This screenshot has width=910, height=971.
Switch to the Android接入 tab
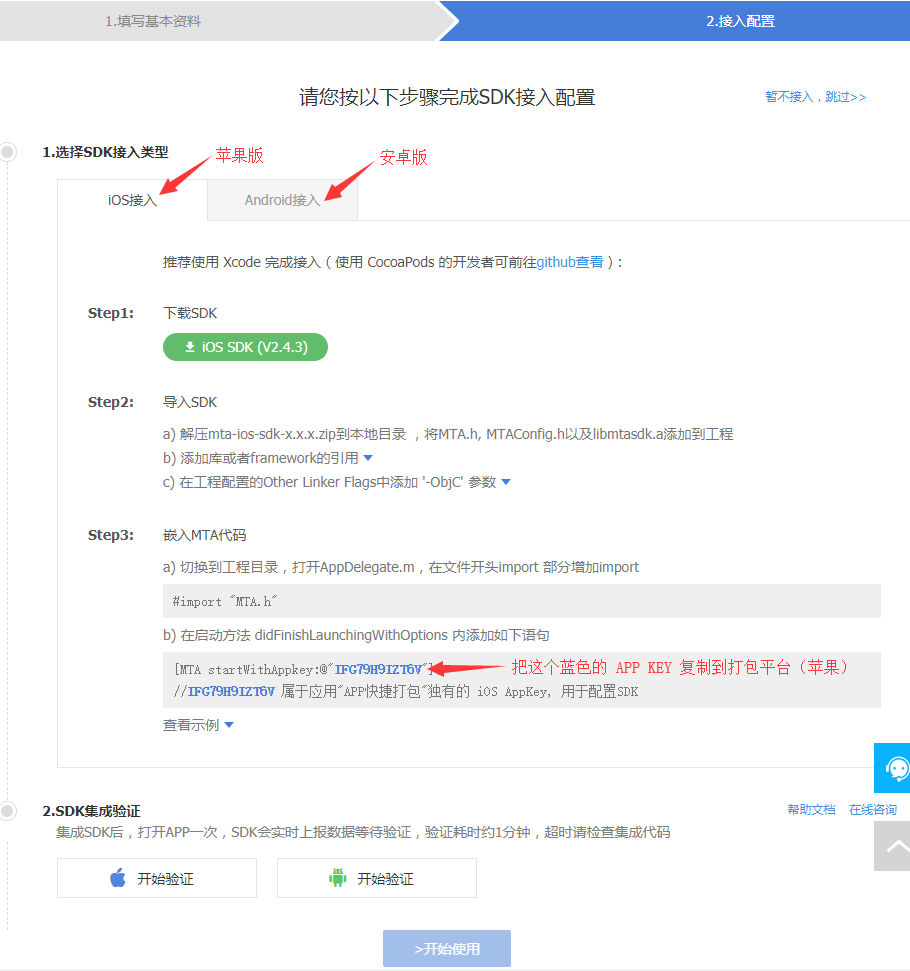[x=282, y=200]
